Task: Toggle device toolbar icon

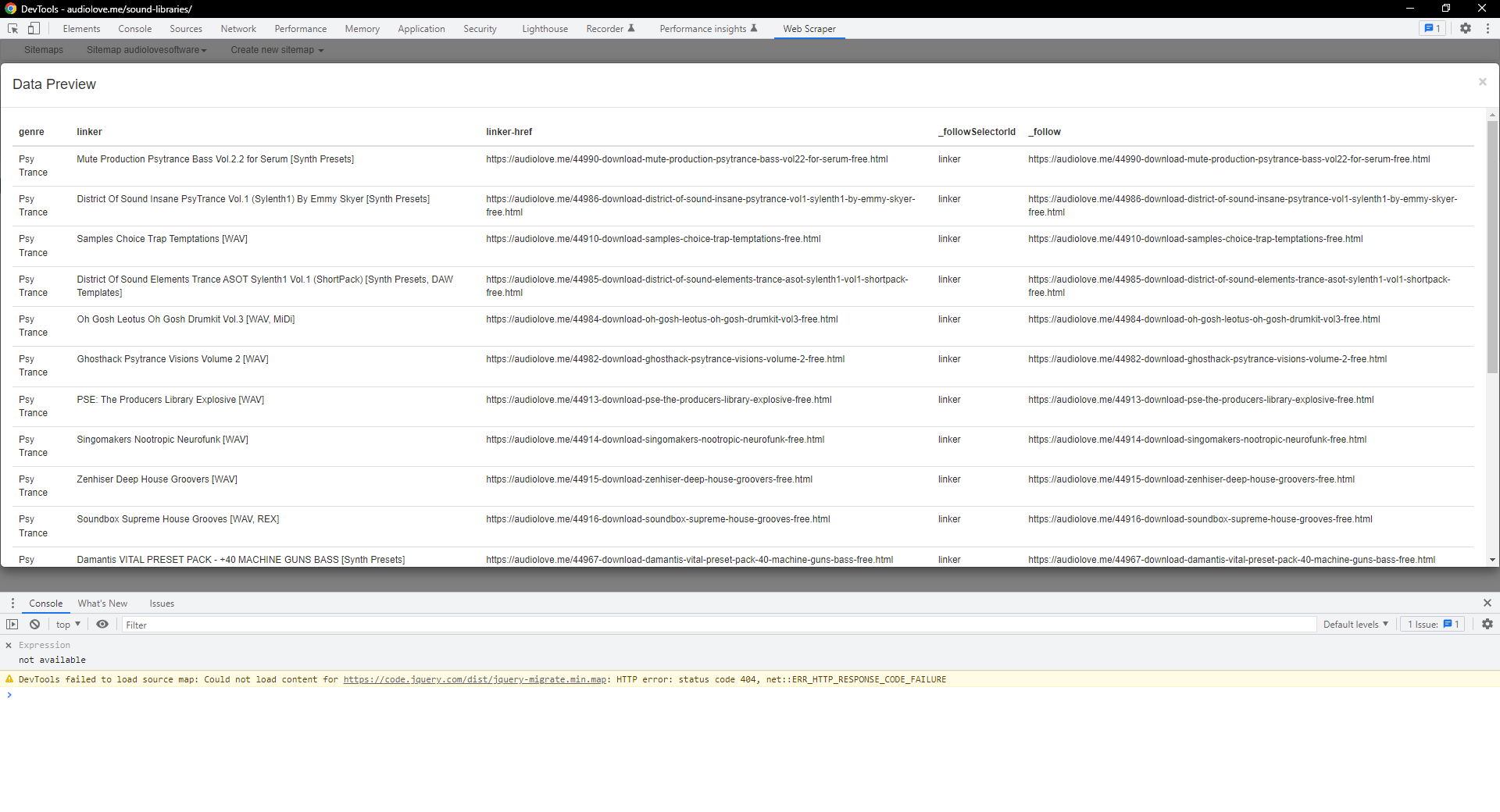Action: click(34, 29)
